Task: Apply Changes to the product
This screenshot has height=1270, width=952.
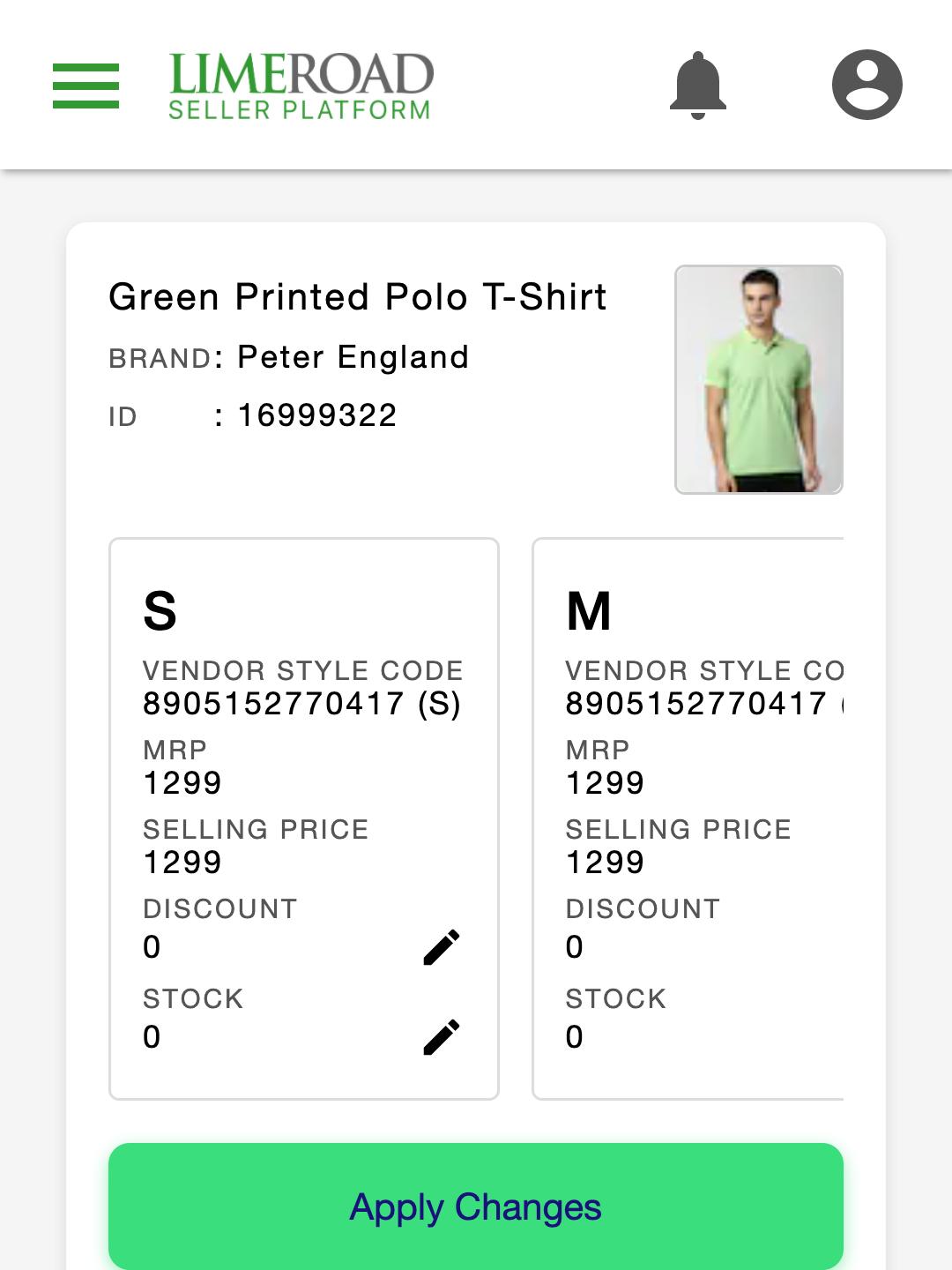Action: tap(476, 1206)
